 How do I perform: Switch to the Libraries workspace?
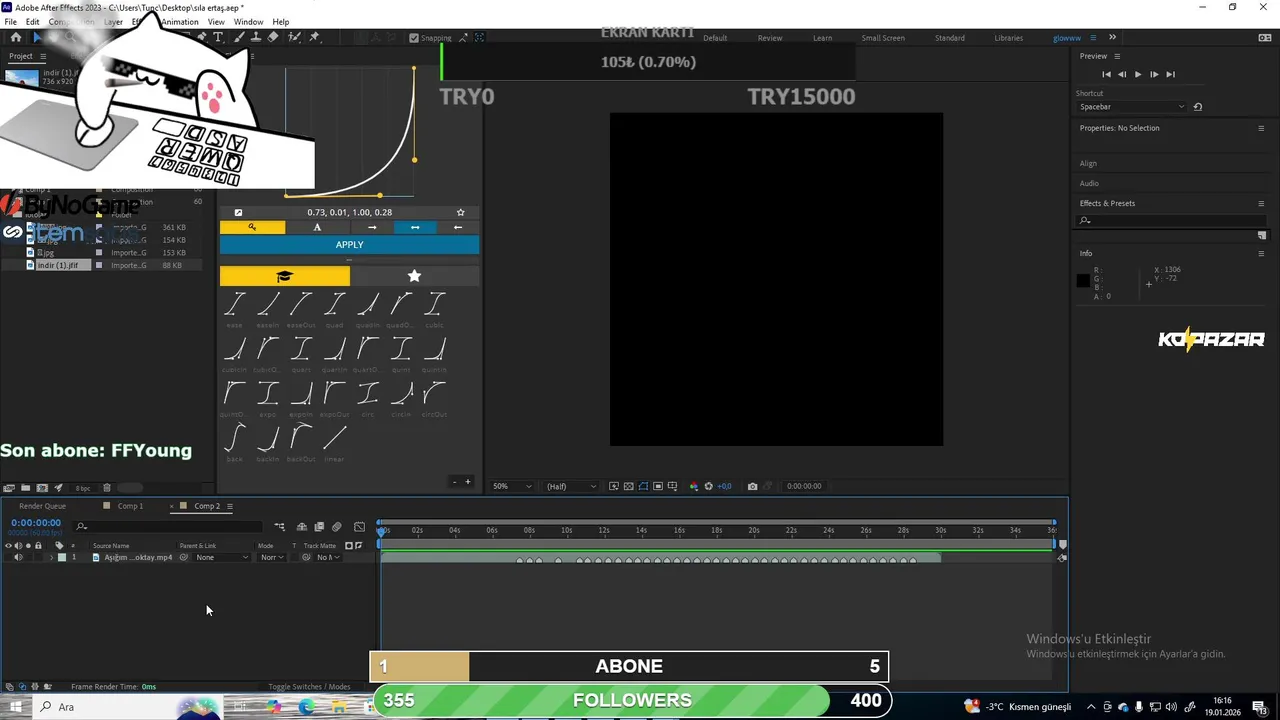click(1008, 38)
